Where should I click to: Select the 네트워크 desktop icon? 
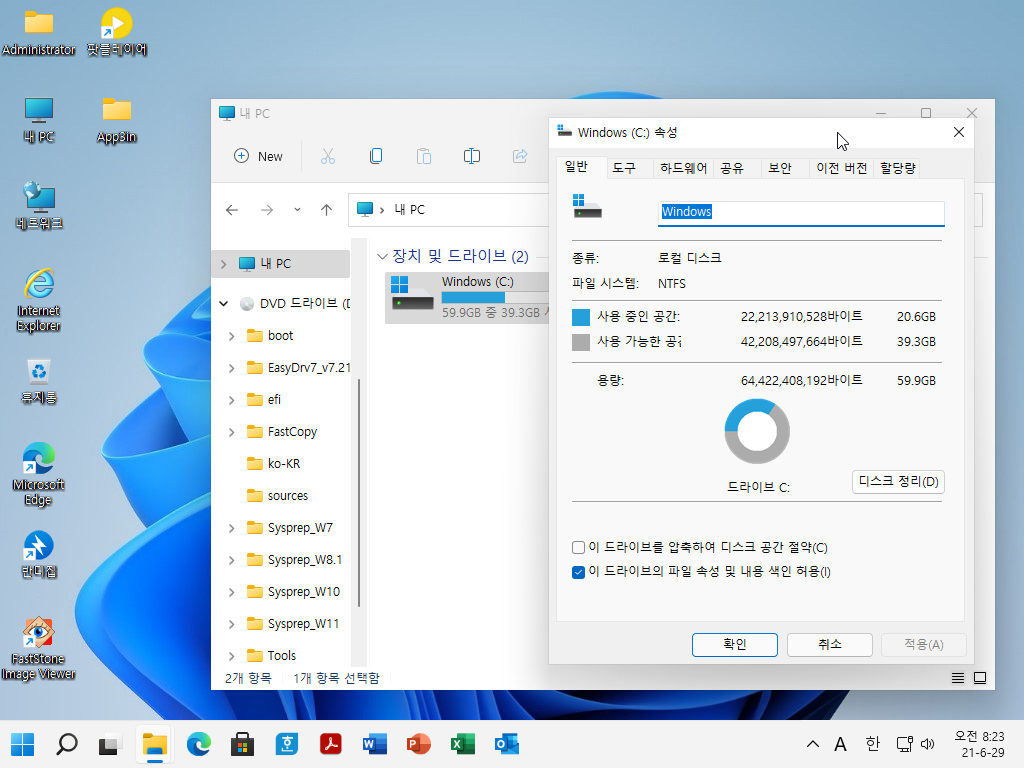click(39, 206)
